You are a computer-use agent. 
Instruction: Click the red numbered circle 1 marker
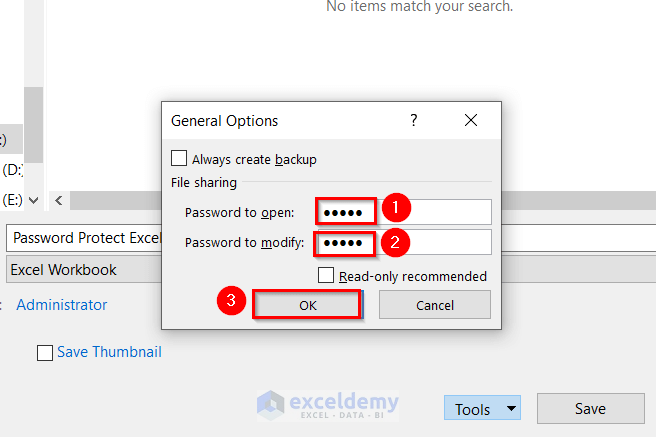tap(397, 209)
